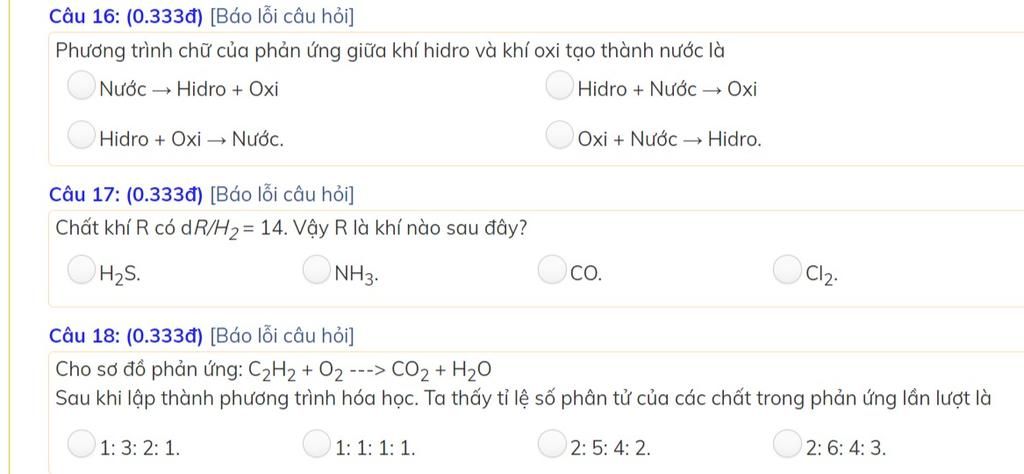Click the 'Câu 18: (0.333đ)' heading
Screen dimensions: 1024x474
127,336
